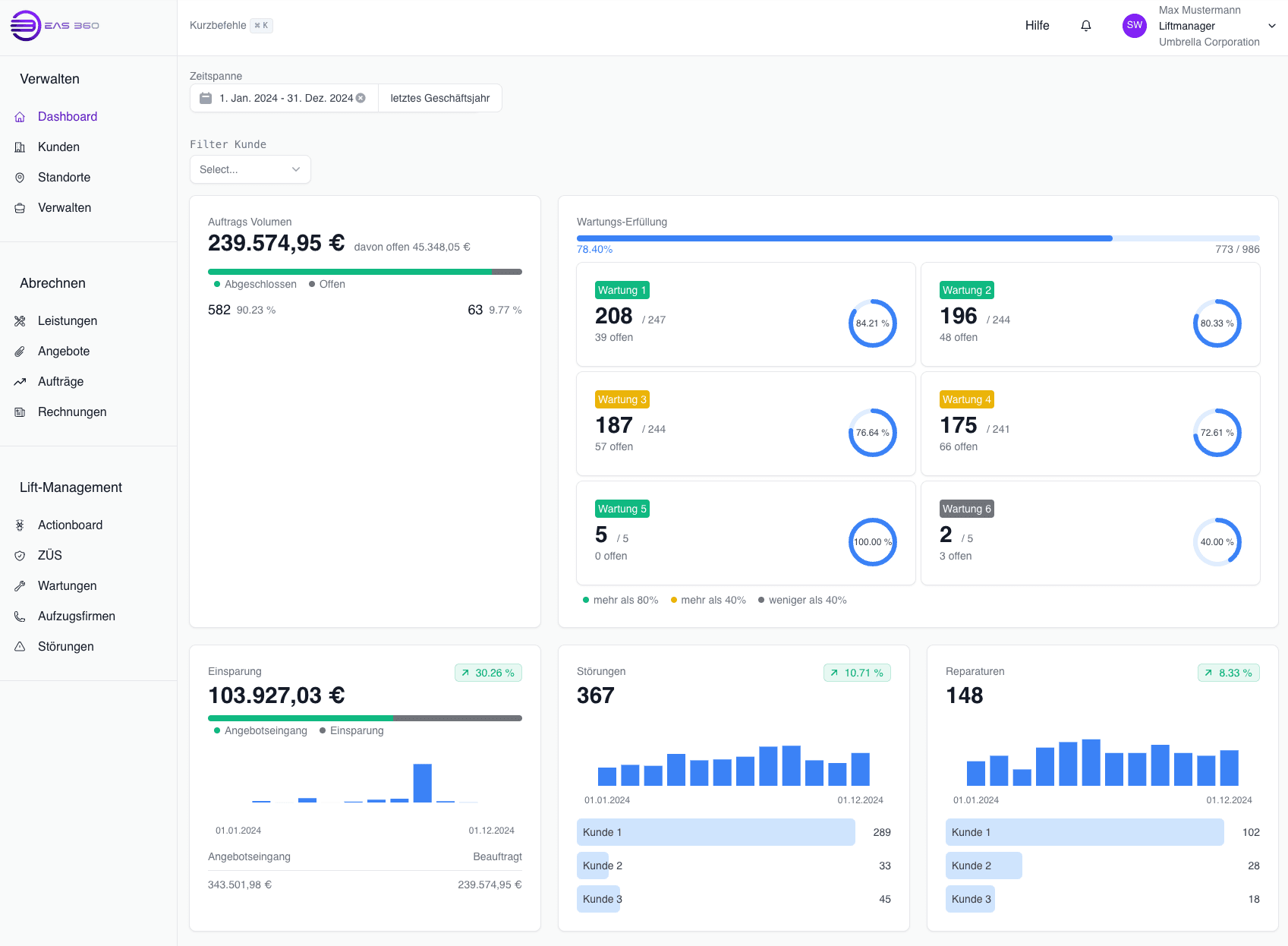The height and width of the screenshot is (946, 1288).
Task: Click the notification bell icon
Action: click(1085, 25)
